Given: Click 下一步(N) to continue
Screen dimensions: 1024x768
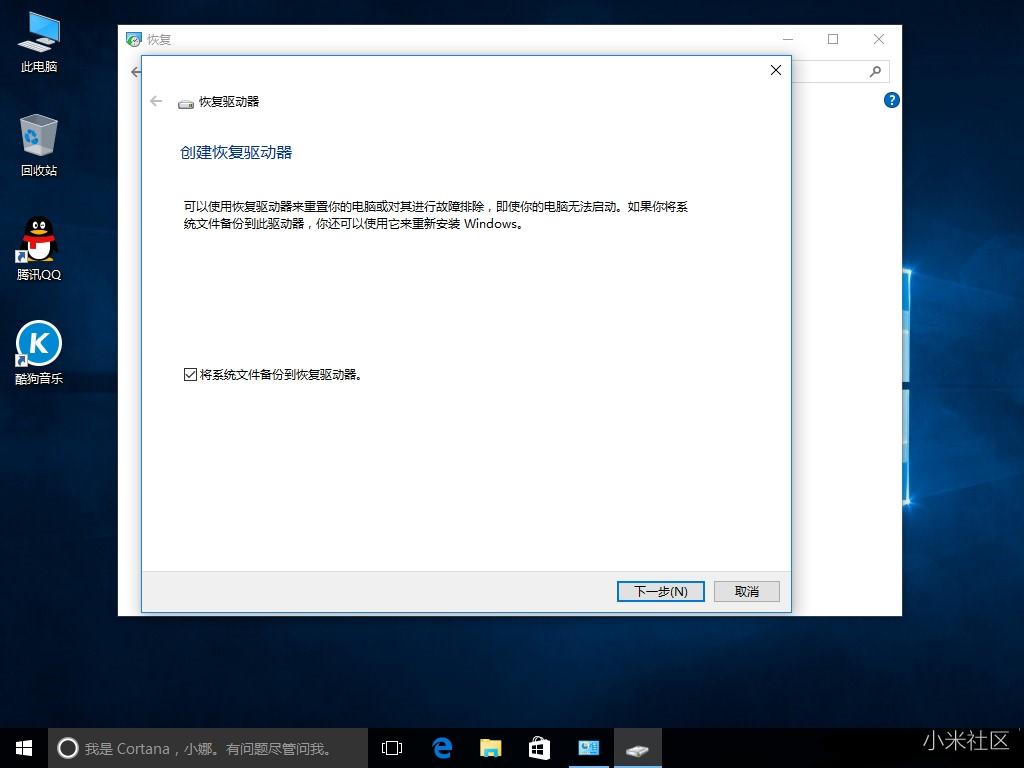Looking at the screenshot, I should pyautogui.click(x=660, y=591).
